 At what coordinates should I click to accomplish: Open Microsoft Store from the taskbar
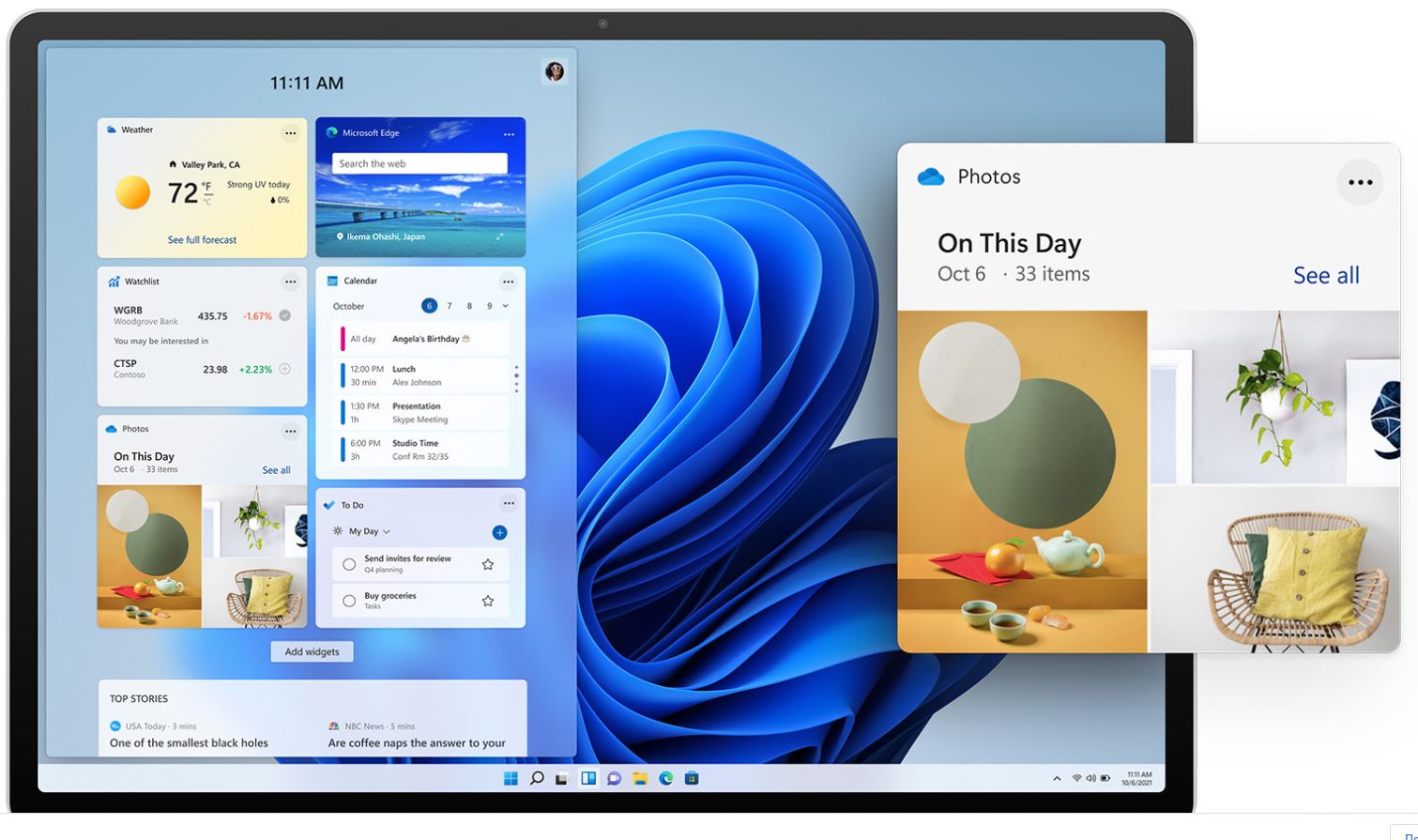click(x=692, y=778)
